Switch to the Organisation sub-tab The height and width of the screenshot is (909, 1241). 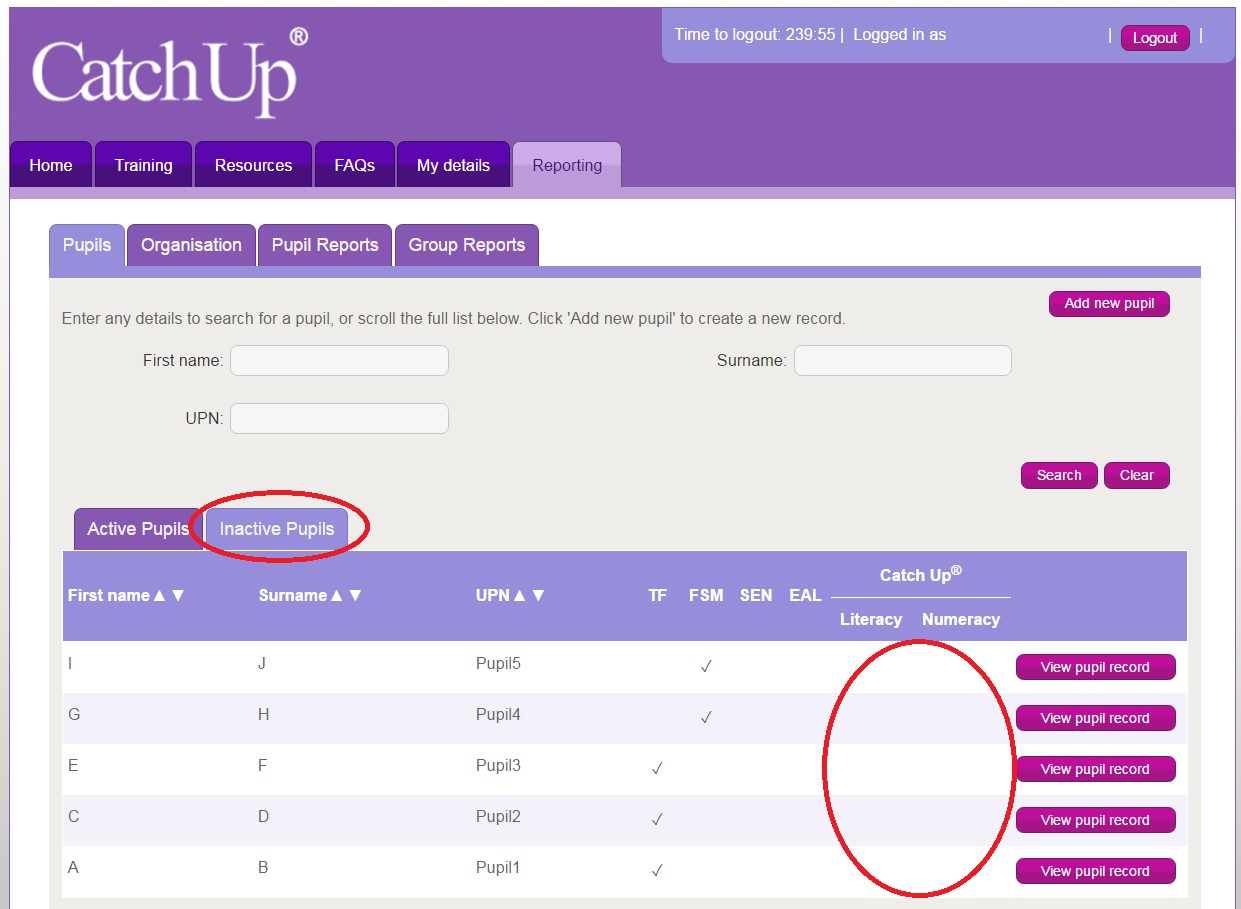tap(191, 245)
